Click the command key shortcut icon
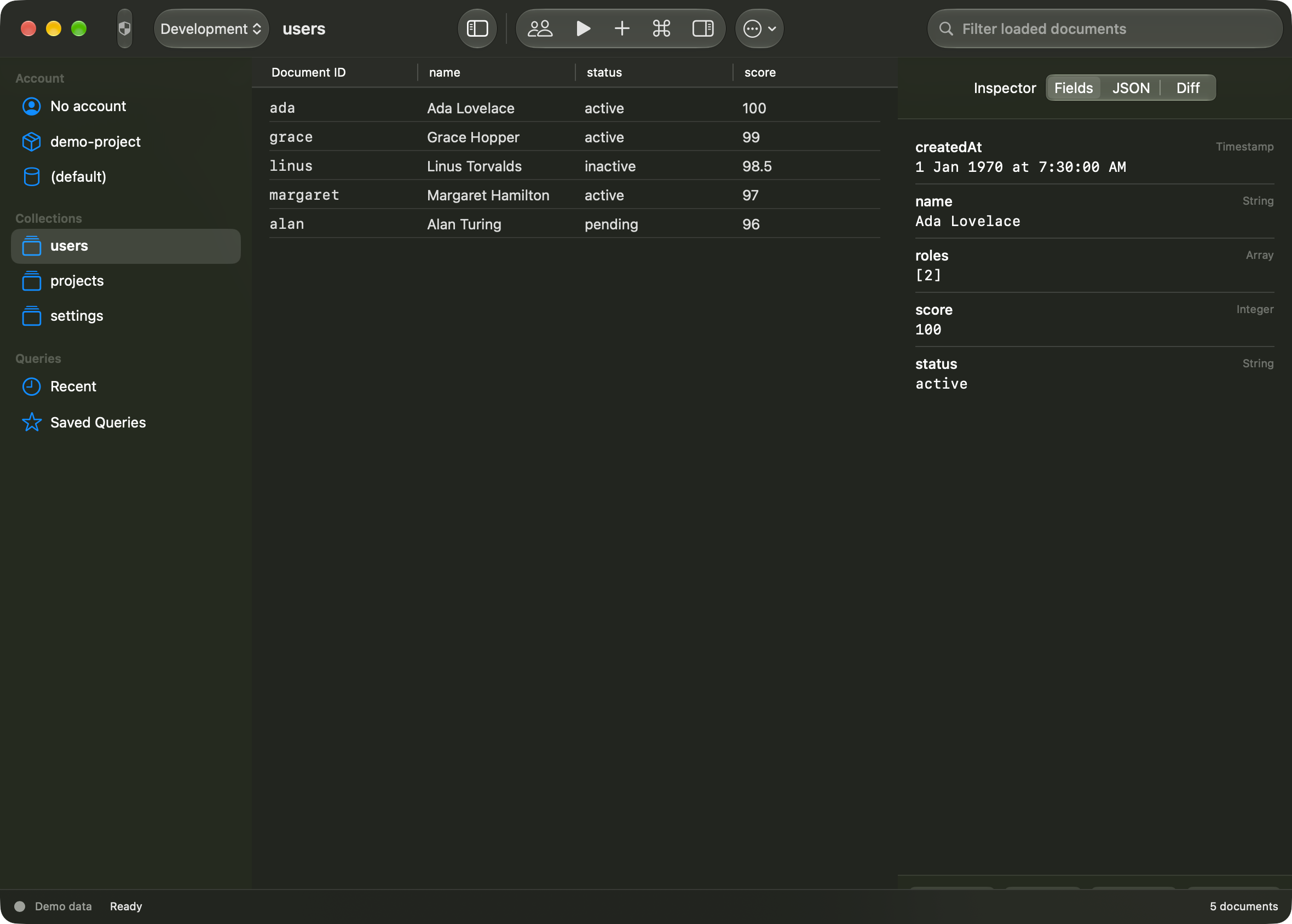 pyautogui.click(x=662, y=28)
